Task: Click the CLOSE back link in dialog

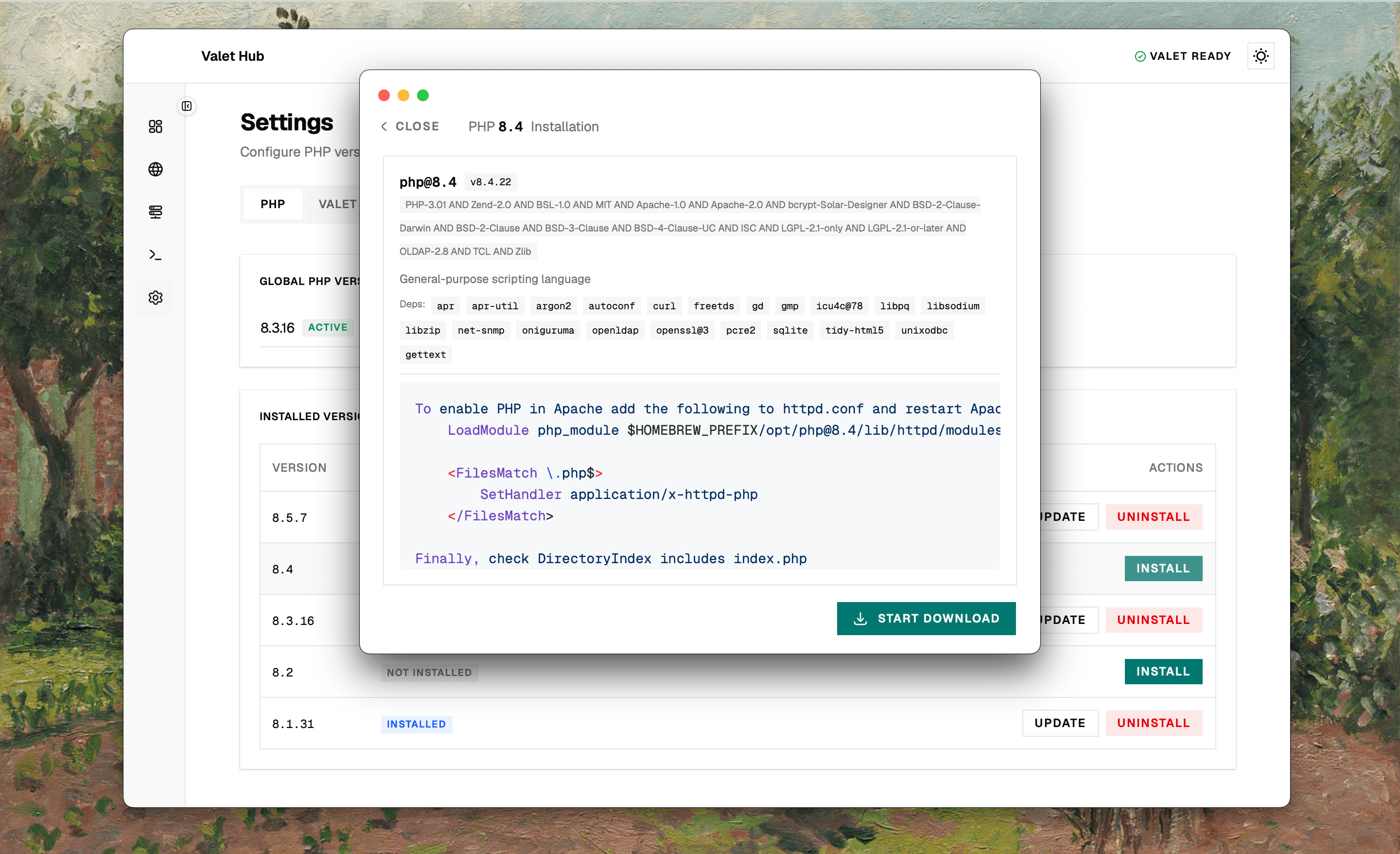Action: tap(410, 126)
